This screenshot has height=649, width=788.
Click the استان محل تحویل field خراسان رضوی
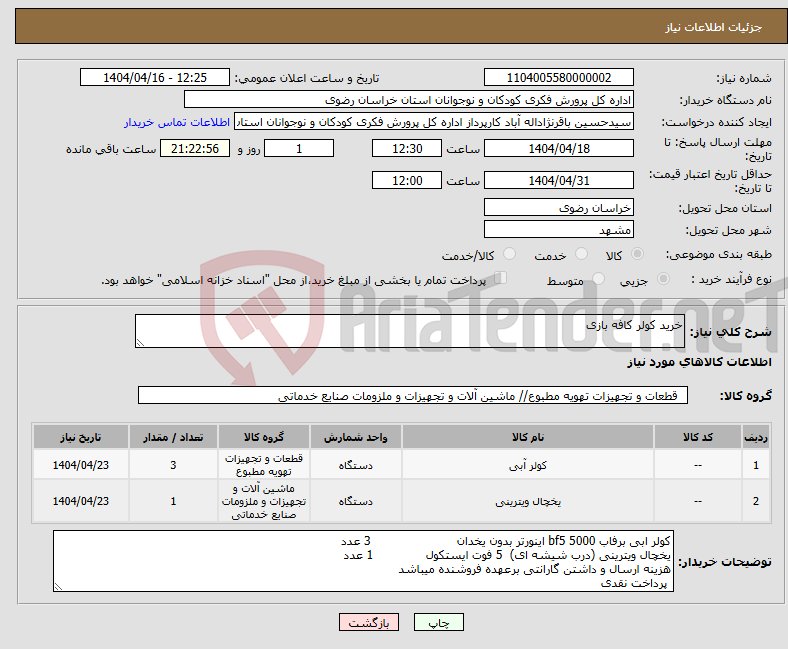pyautogui.click(x=558, y=207)
